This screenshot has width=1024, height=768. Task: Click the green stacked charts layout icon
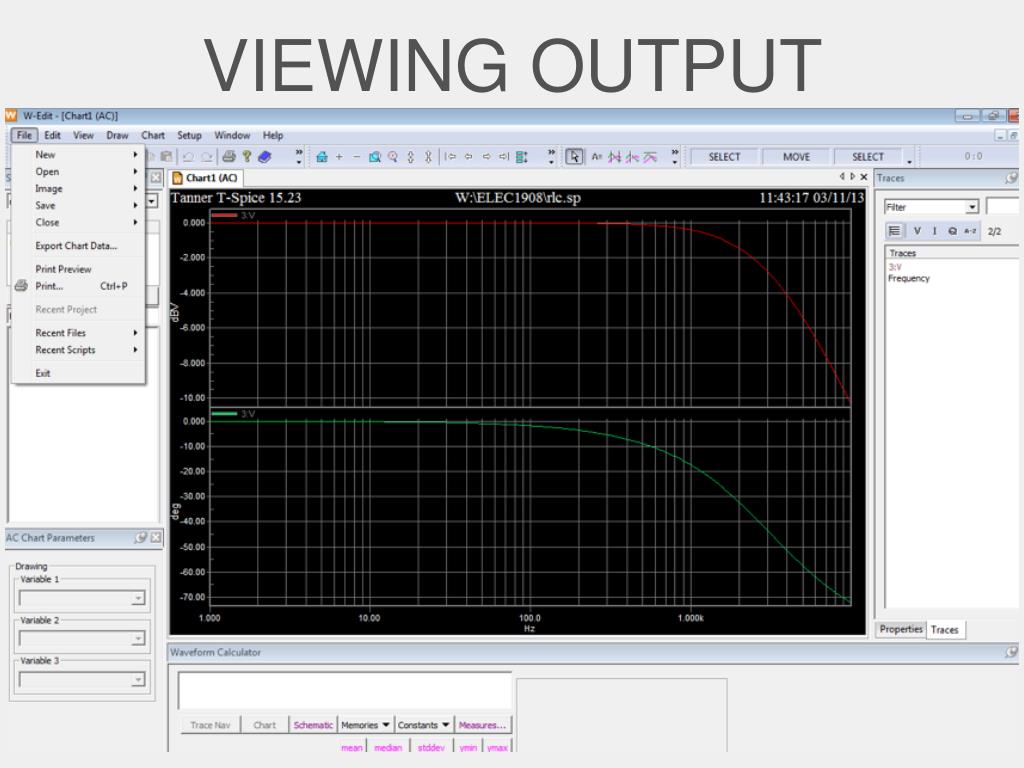522,157
